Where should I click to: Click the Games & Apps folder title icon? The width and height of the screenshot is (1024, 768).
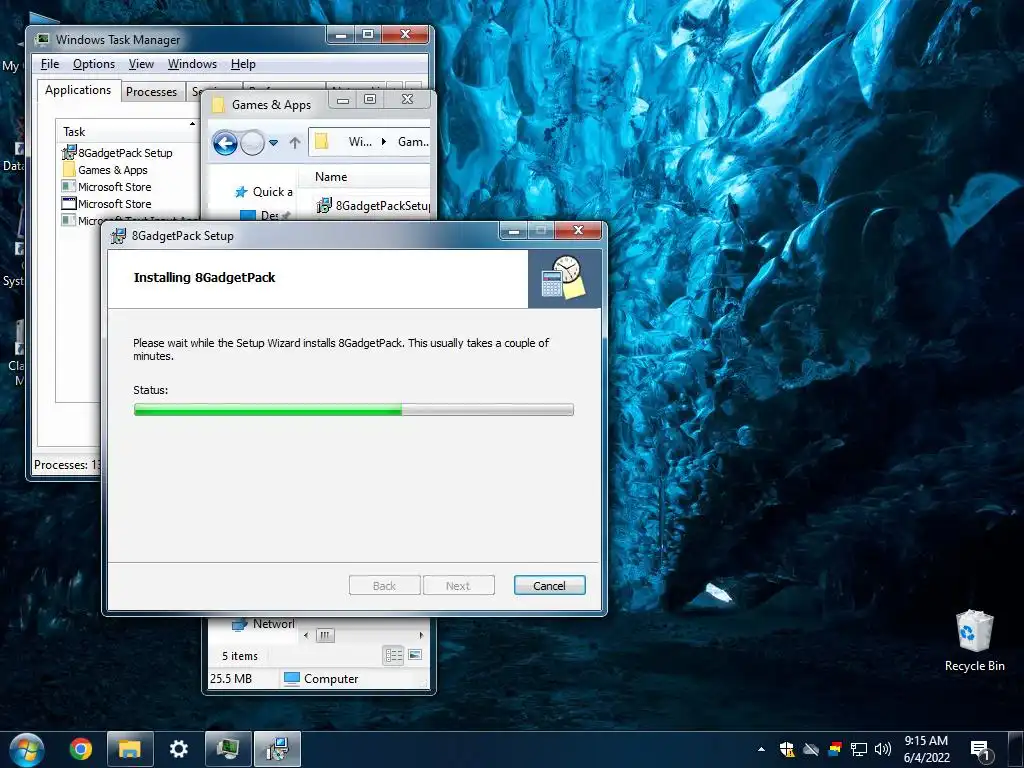pos(219,104)
